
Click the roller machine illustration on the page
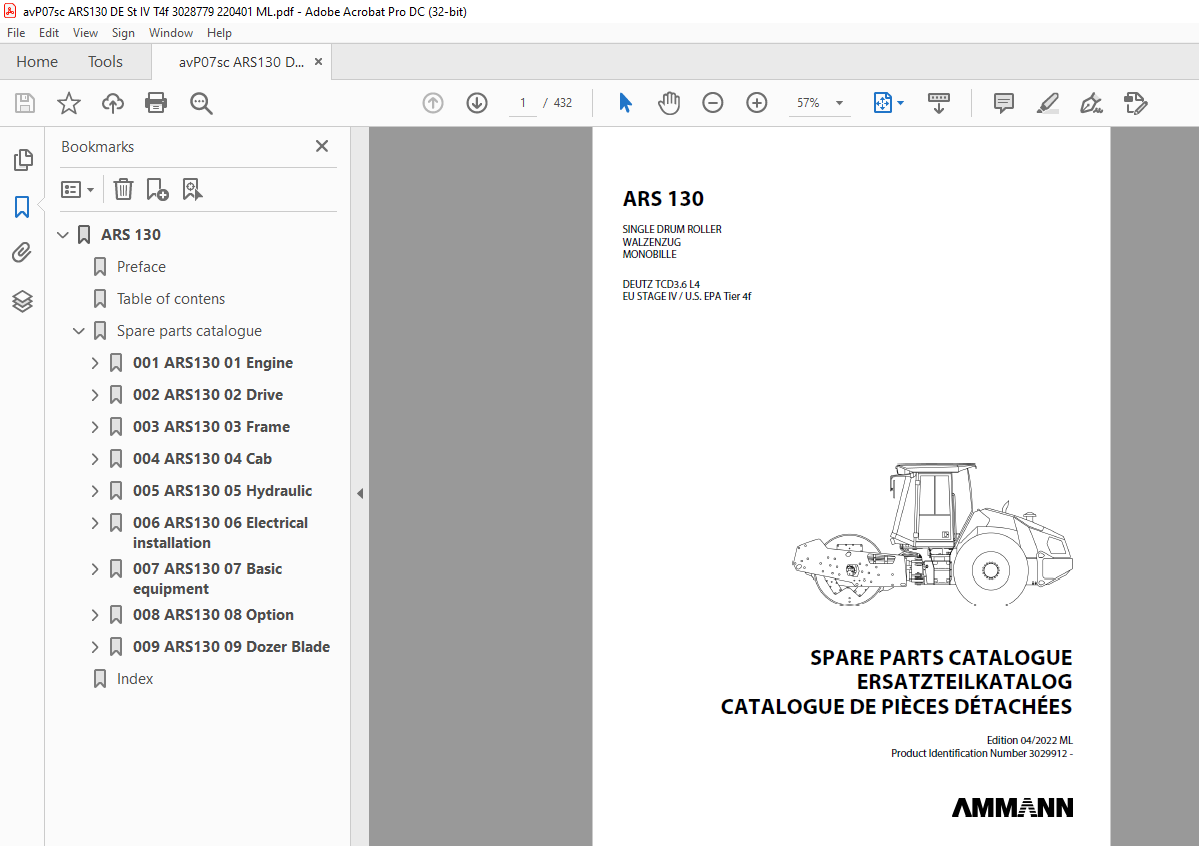(932, 534)
